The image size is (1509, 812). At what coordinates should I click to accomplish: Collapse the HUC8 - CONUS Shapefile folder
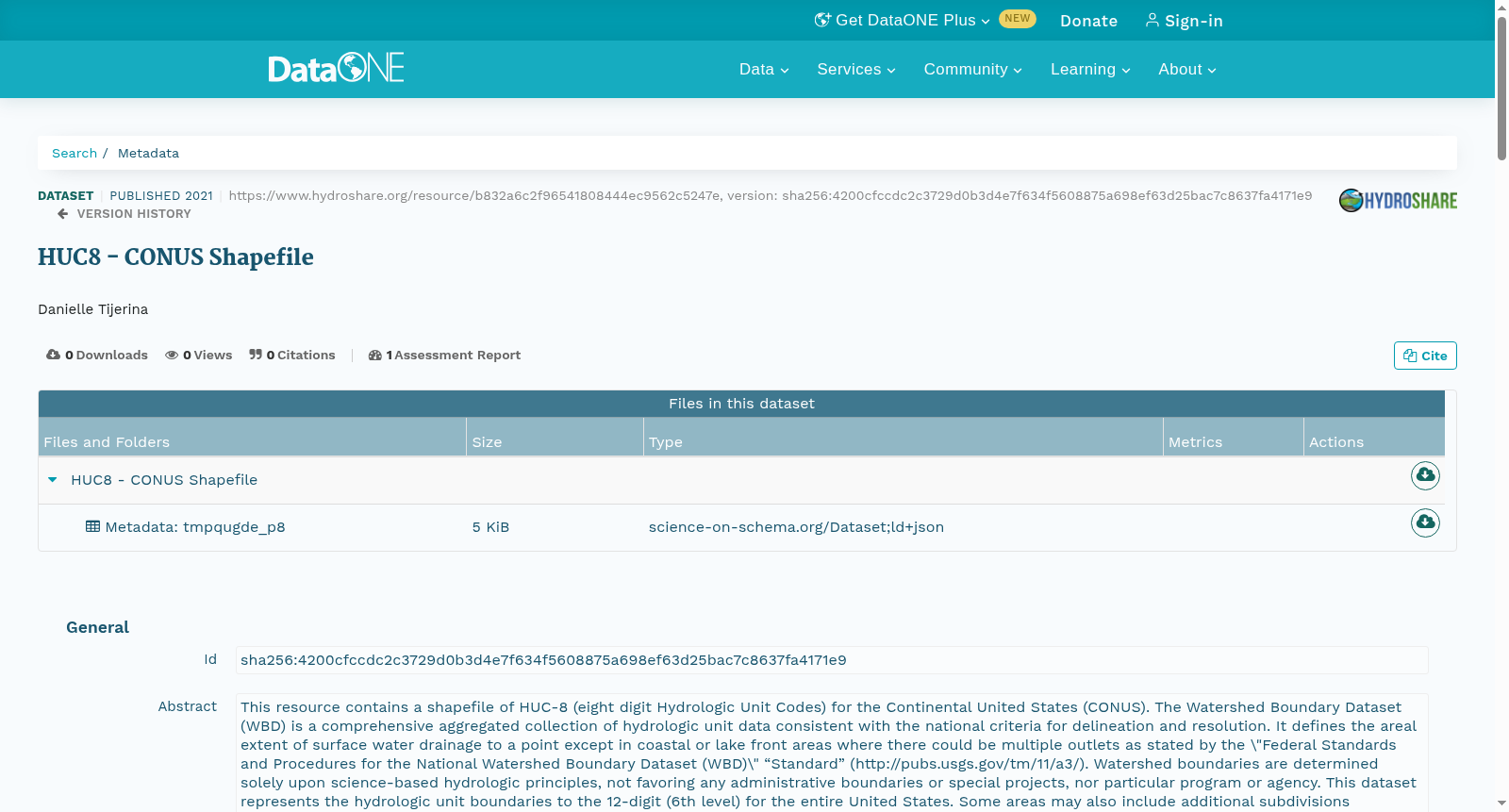[x=53, y=480]
